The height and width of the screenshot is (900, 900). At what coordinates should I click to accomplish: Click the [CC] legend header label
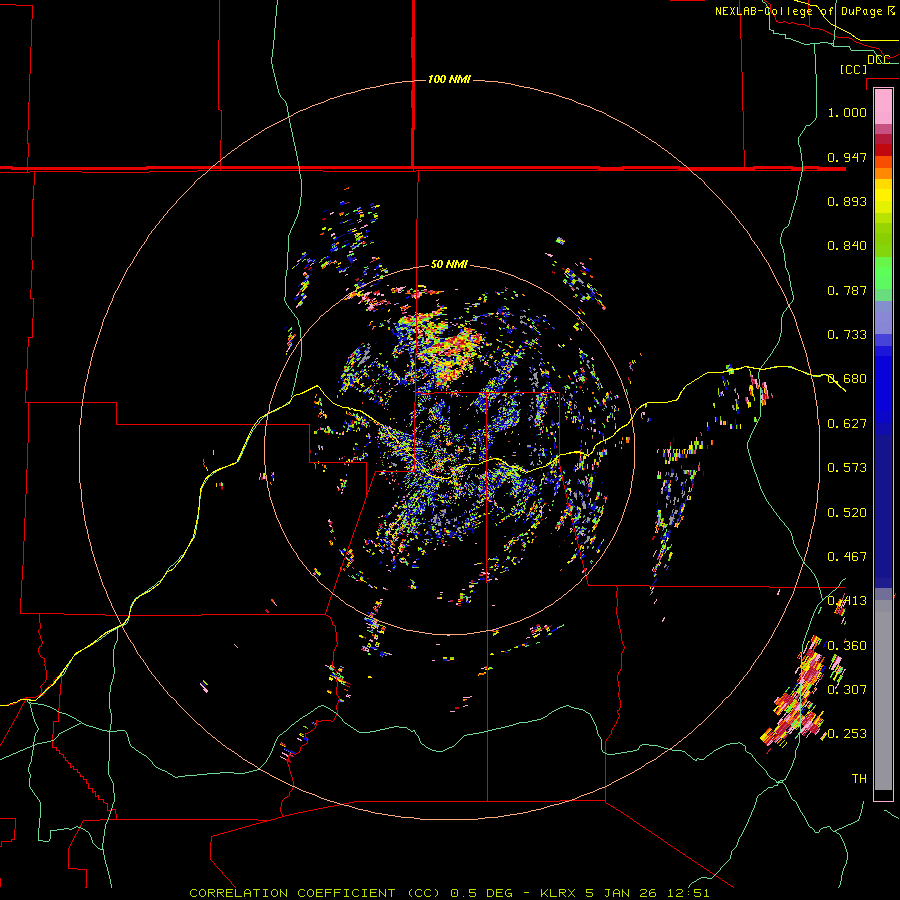853,69
